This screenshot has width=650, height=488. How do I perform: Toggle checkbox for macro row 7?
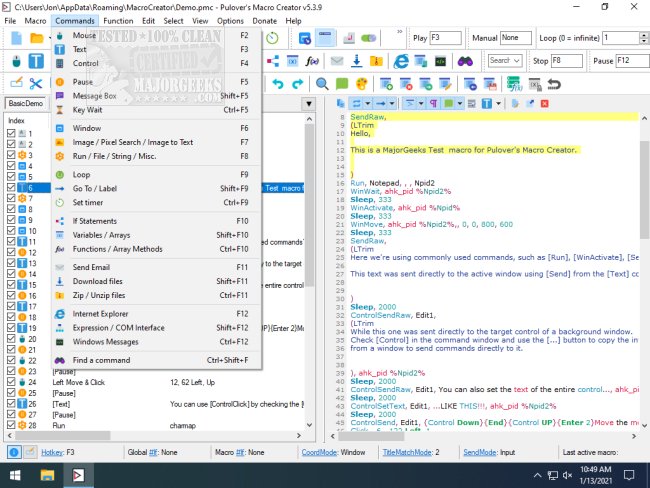[x=11, y=198]
